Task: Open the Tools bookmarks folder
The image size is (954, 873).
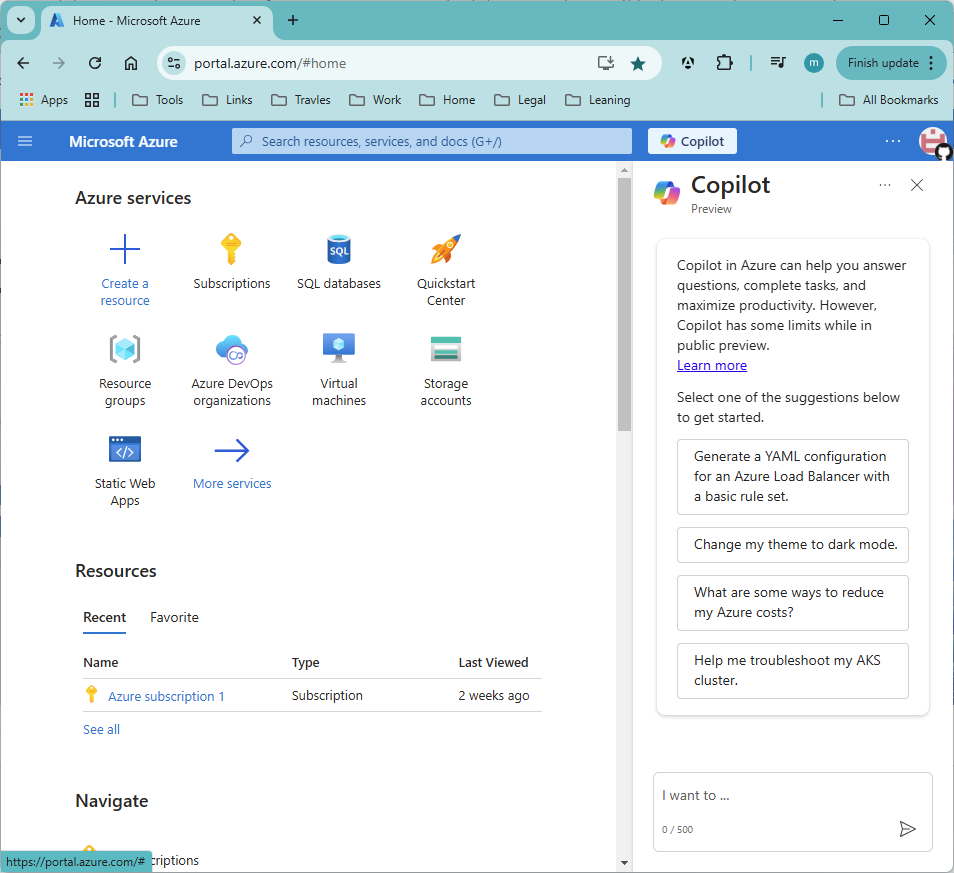Action: 158,100
